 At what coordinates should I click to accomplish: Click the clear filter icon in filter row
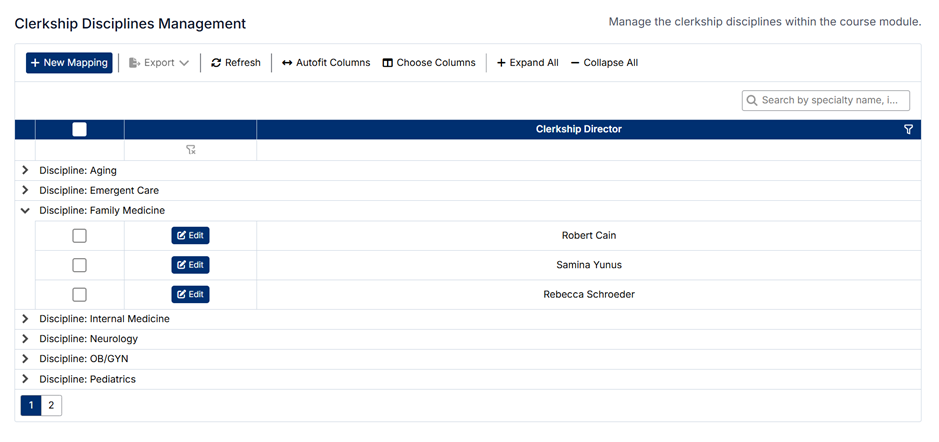point(190,150)
